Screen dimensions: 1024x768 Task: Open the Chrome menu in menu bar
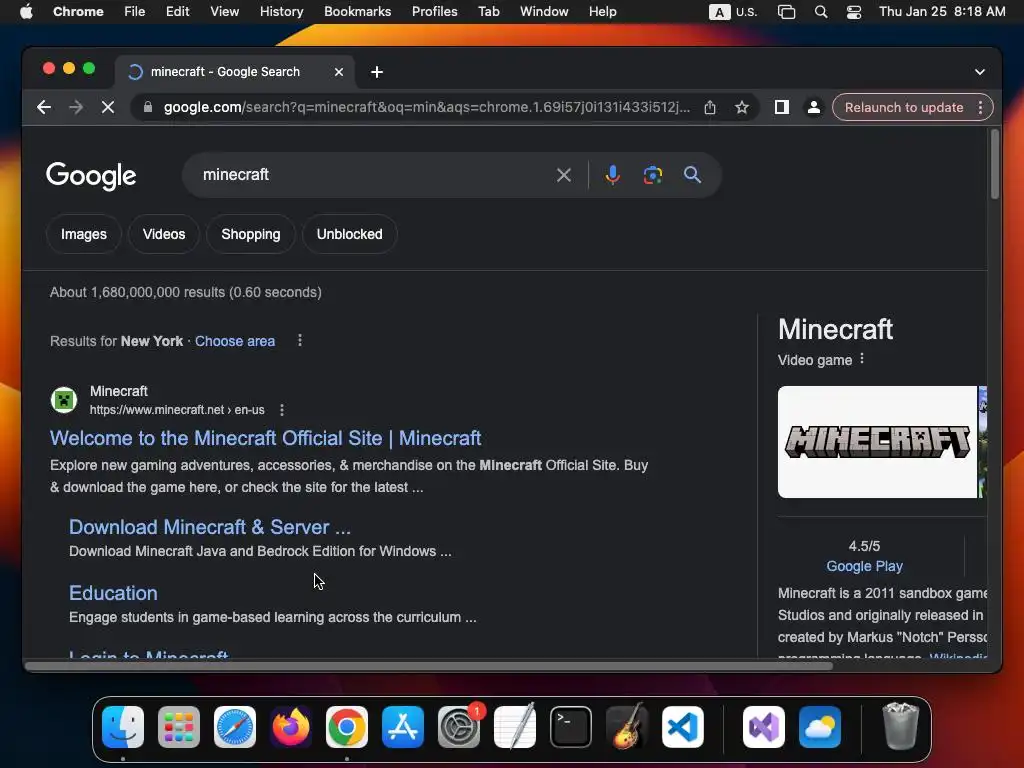click(78, 11)
